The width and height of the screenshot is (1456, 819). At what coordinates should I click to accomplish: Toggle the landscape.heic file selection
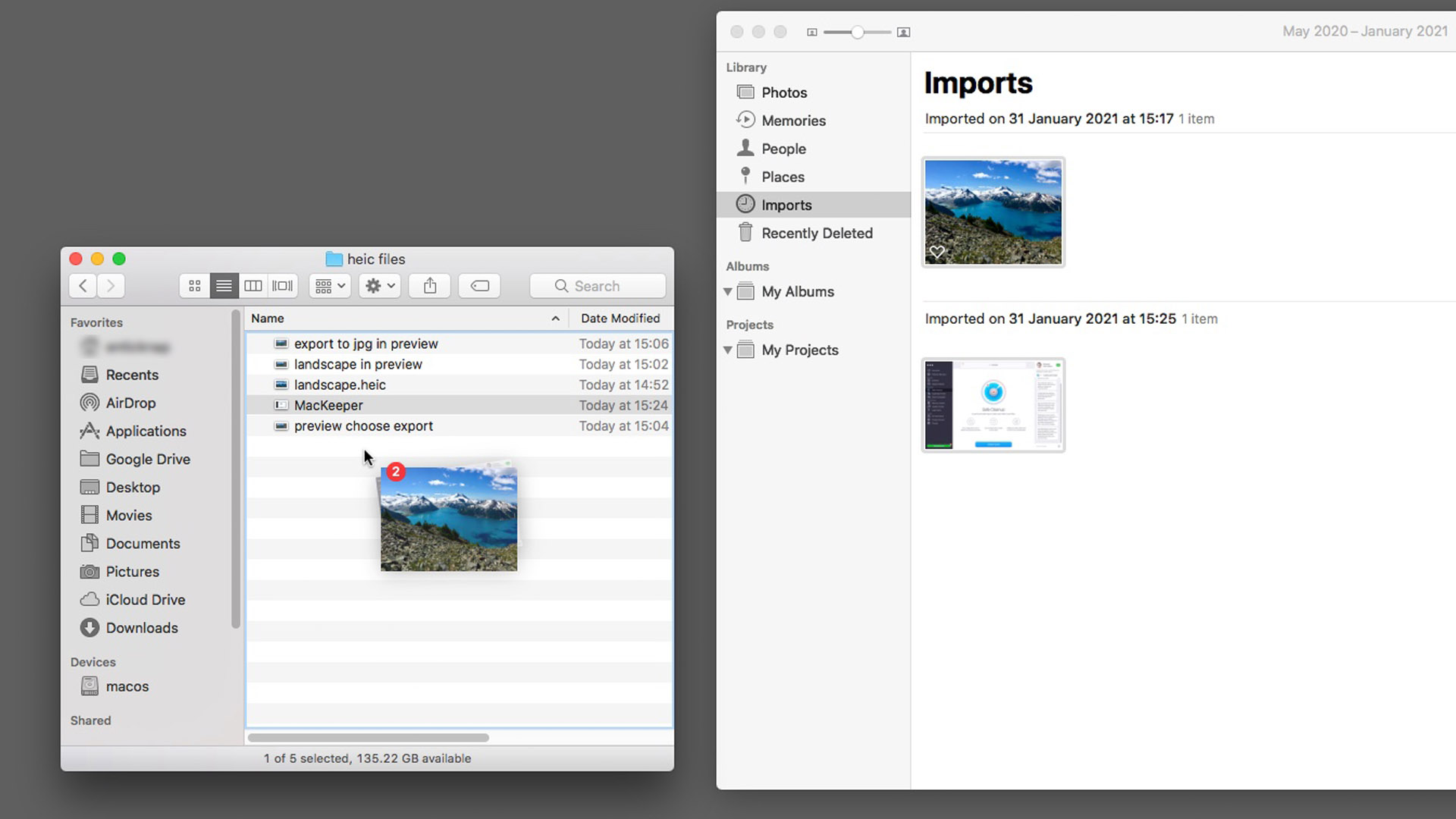pos(340,385)
